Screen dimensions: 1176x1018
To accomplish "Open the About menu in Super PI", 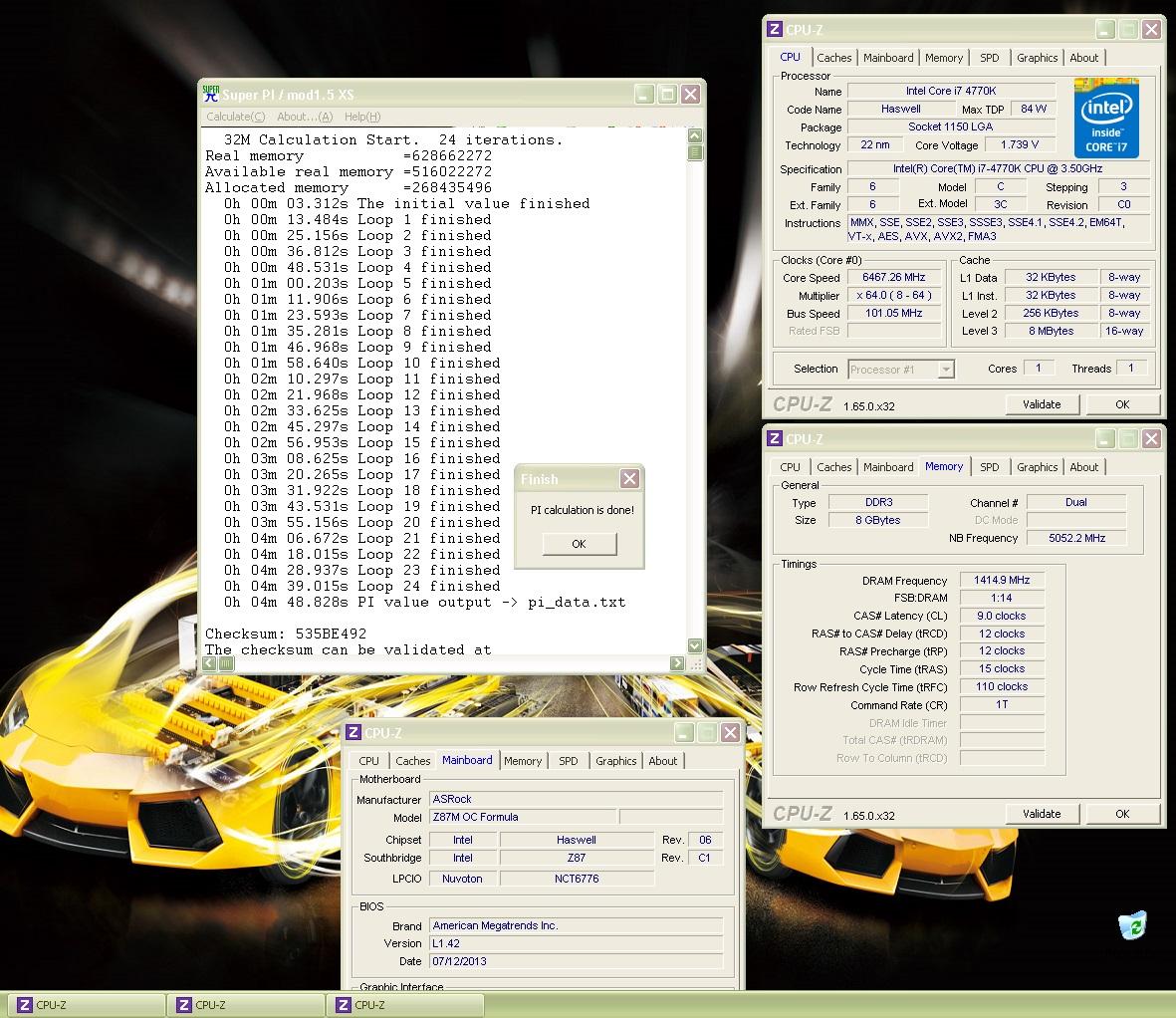I will coord(305,117).
